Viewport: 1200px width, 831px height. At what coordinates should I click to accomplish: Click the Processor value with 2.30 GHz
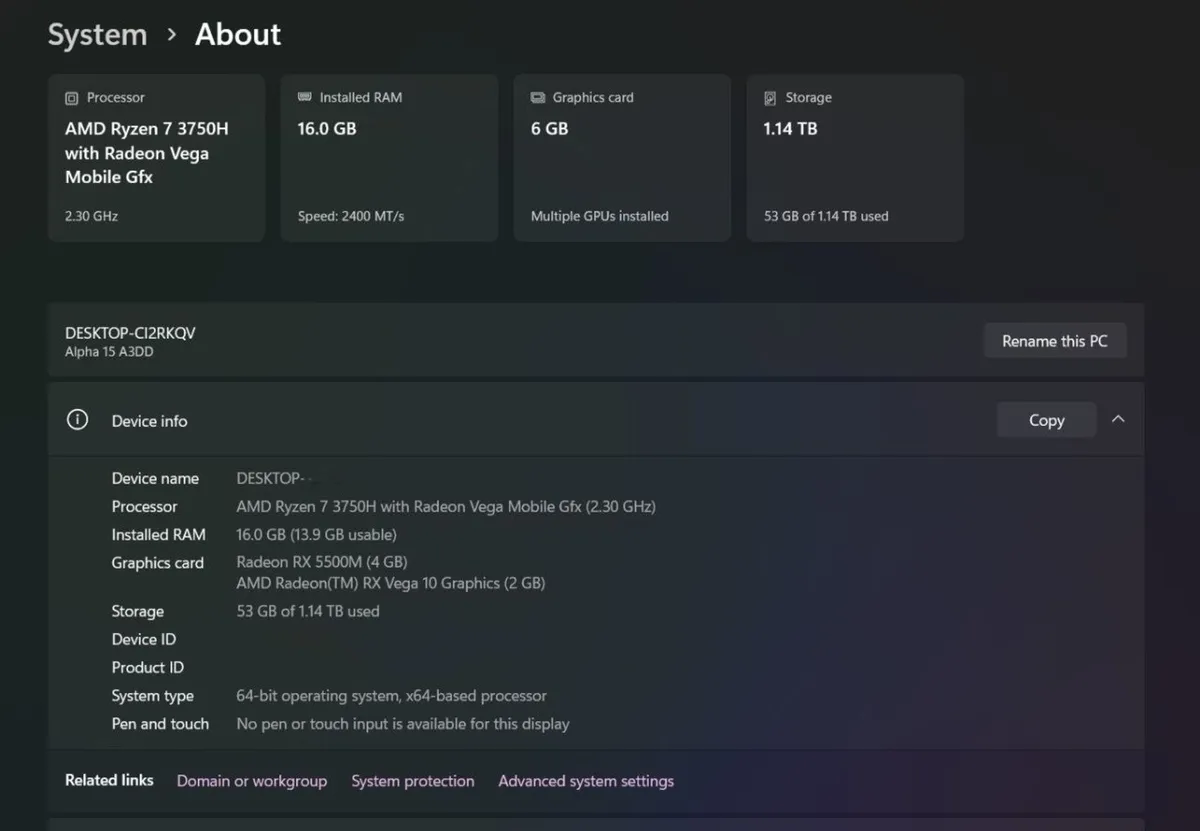[446, 506]
